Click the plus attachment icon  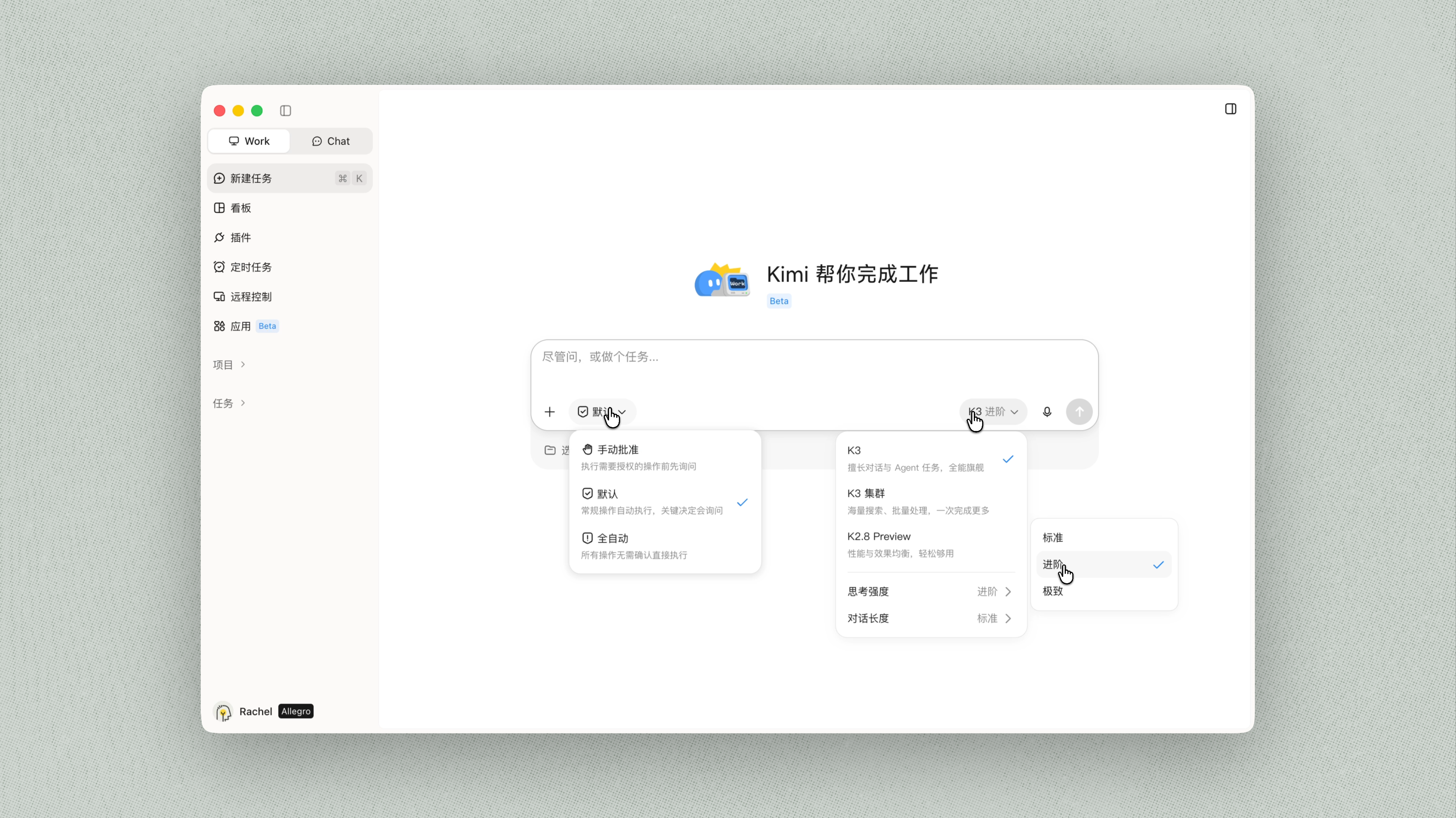tap(549, 412)
